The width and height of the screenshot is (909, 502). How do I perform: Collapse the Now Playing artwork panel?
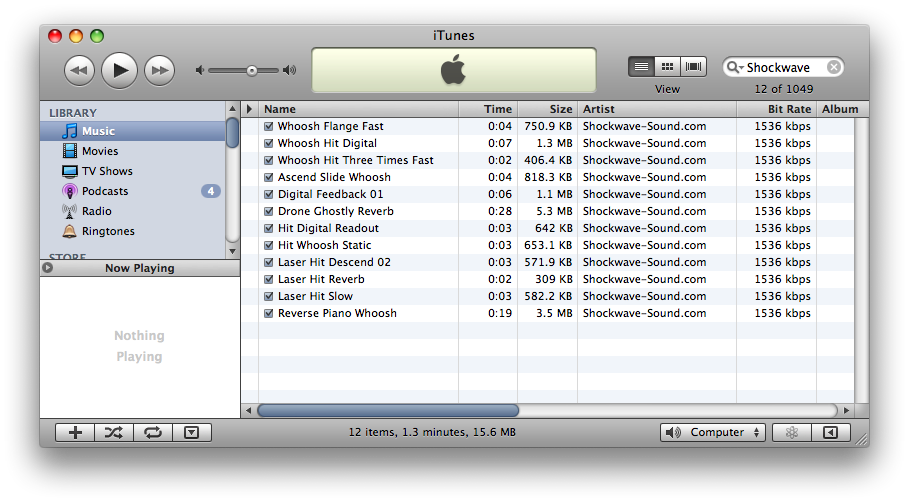48,268
